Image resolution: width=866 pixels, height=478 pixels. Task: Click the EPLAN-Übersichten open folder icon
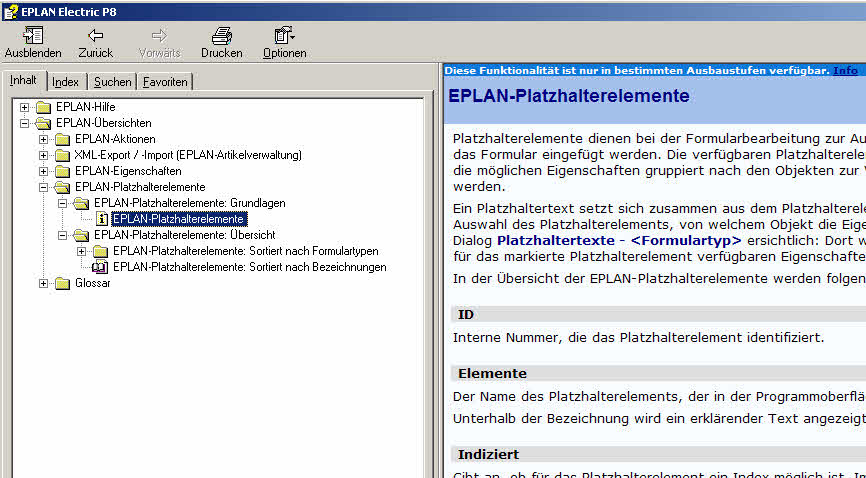[x=43, y=123]
